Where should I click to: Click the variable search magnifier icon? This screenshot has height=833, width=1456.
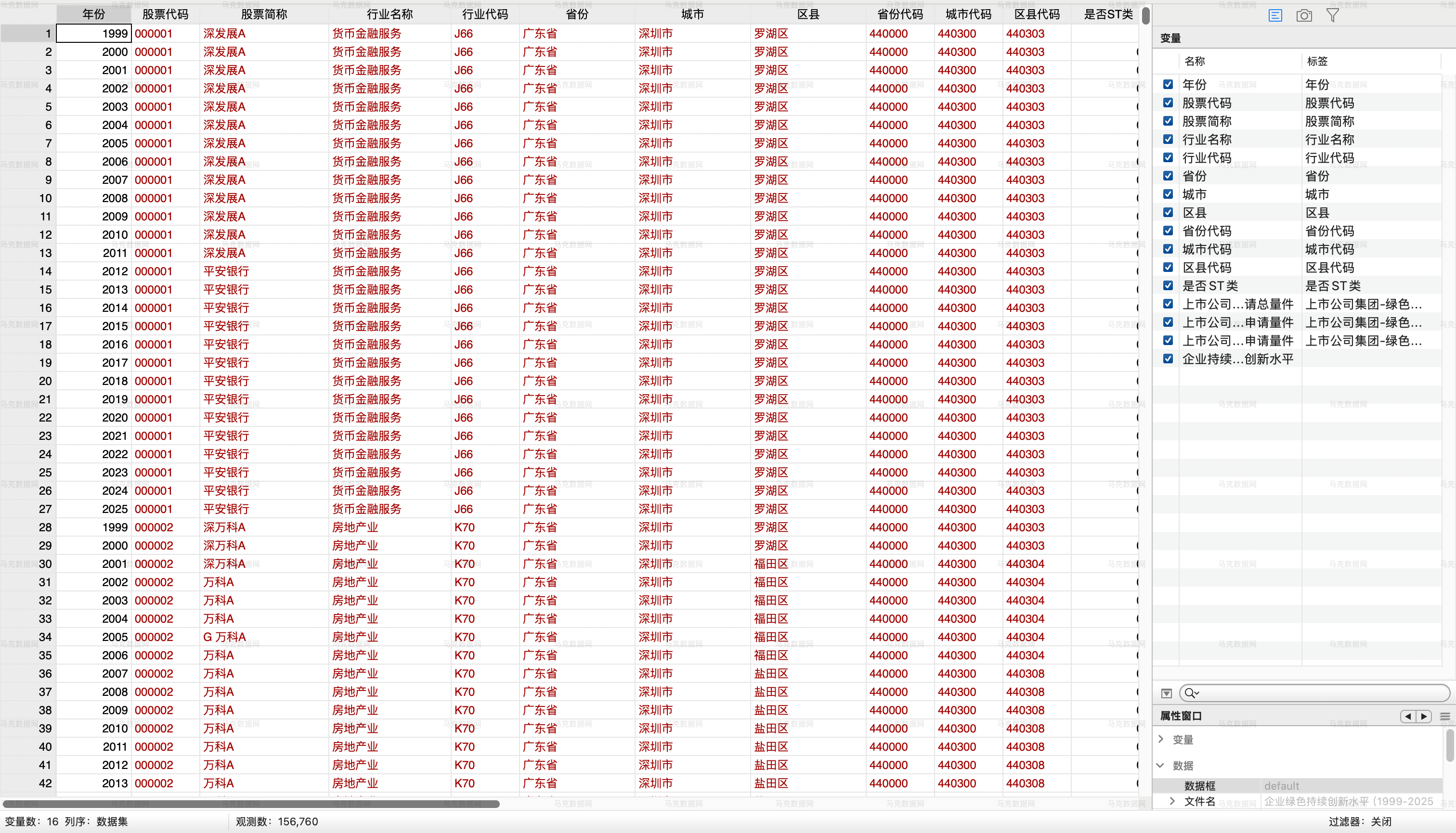[x=1191, y=693]
